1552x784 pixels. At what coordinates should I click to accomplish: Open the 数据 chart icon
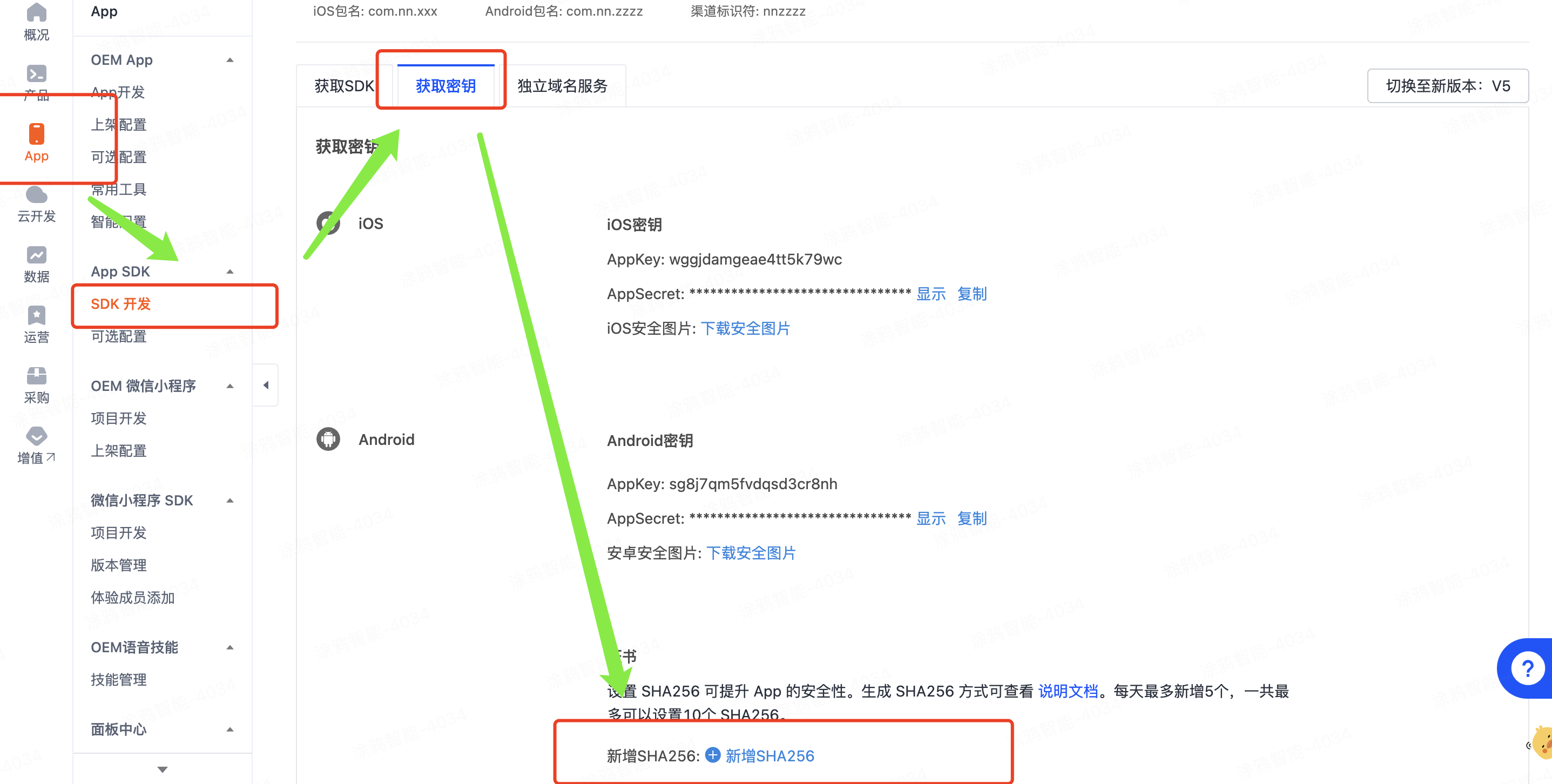coord(36,255)
